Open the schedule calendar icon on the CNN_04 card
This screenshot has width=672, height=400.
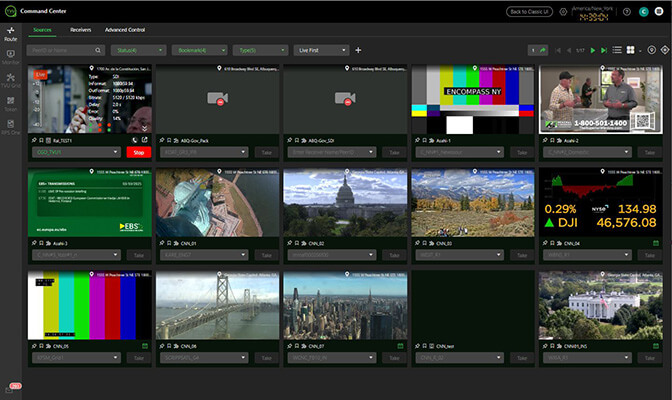656,243
